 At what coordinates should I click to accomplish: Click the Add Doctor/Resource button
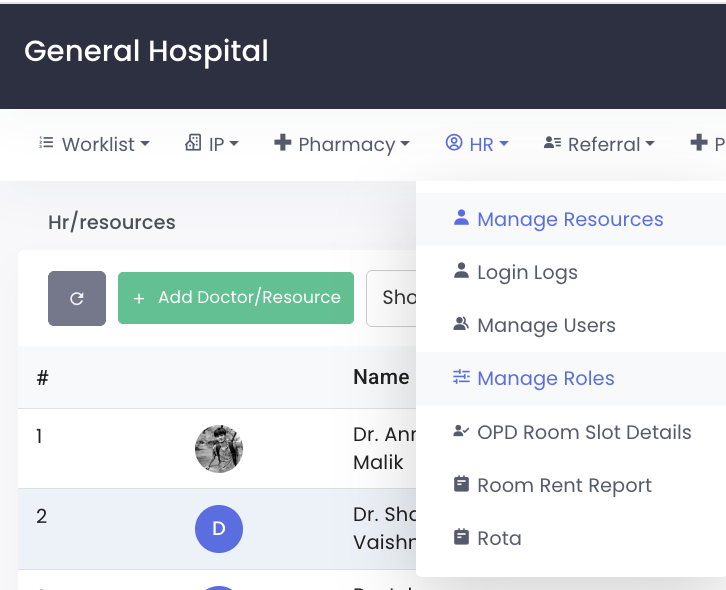tap(236, 298)
